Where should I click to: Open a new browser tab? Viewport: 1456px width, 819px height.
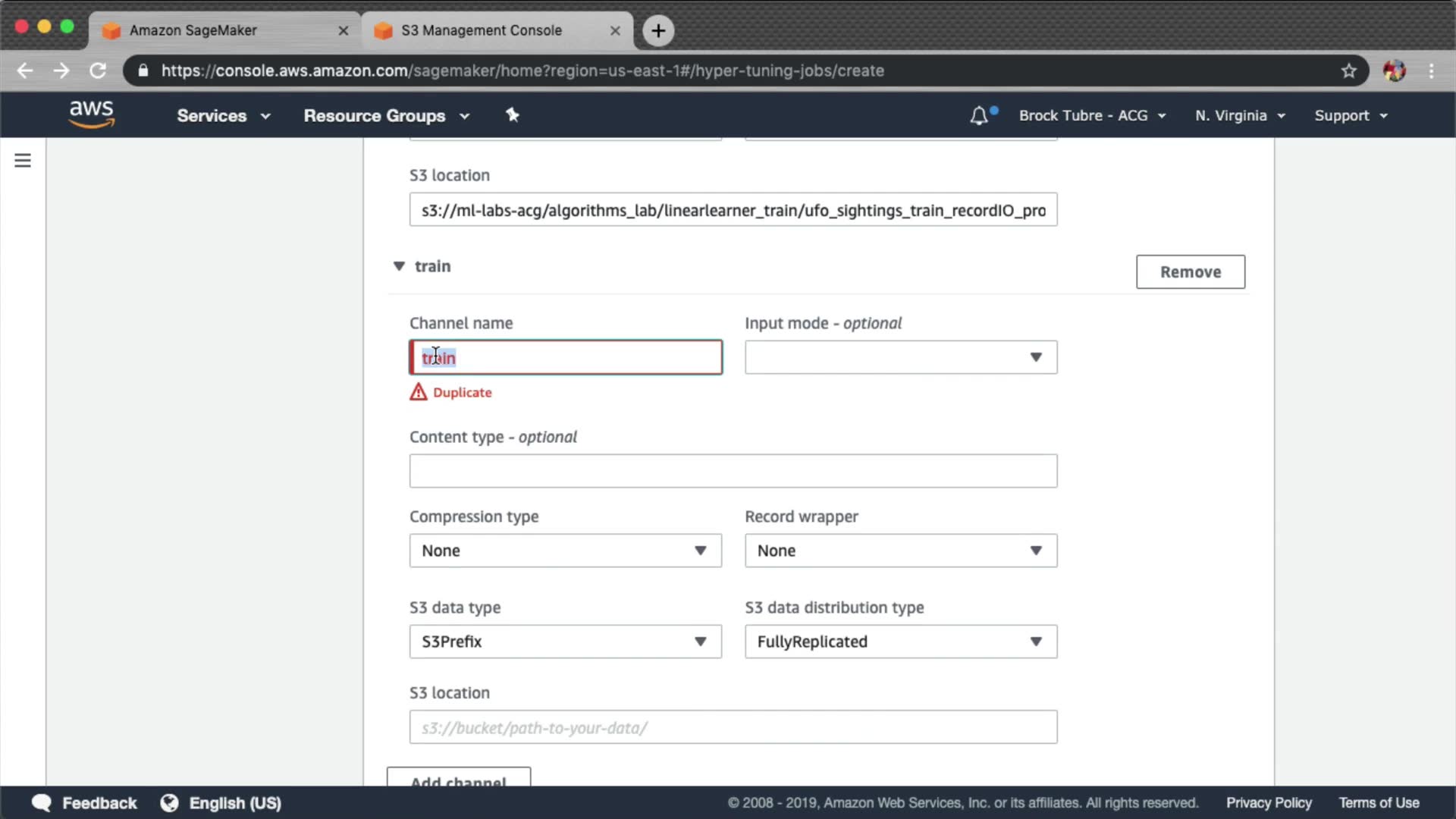click(658, 30)
